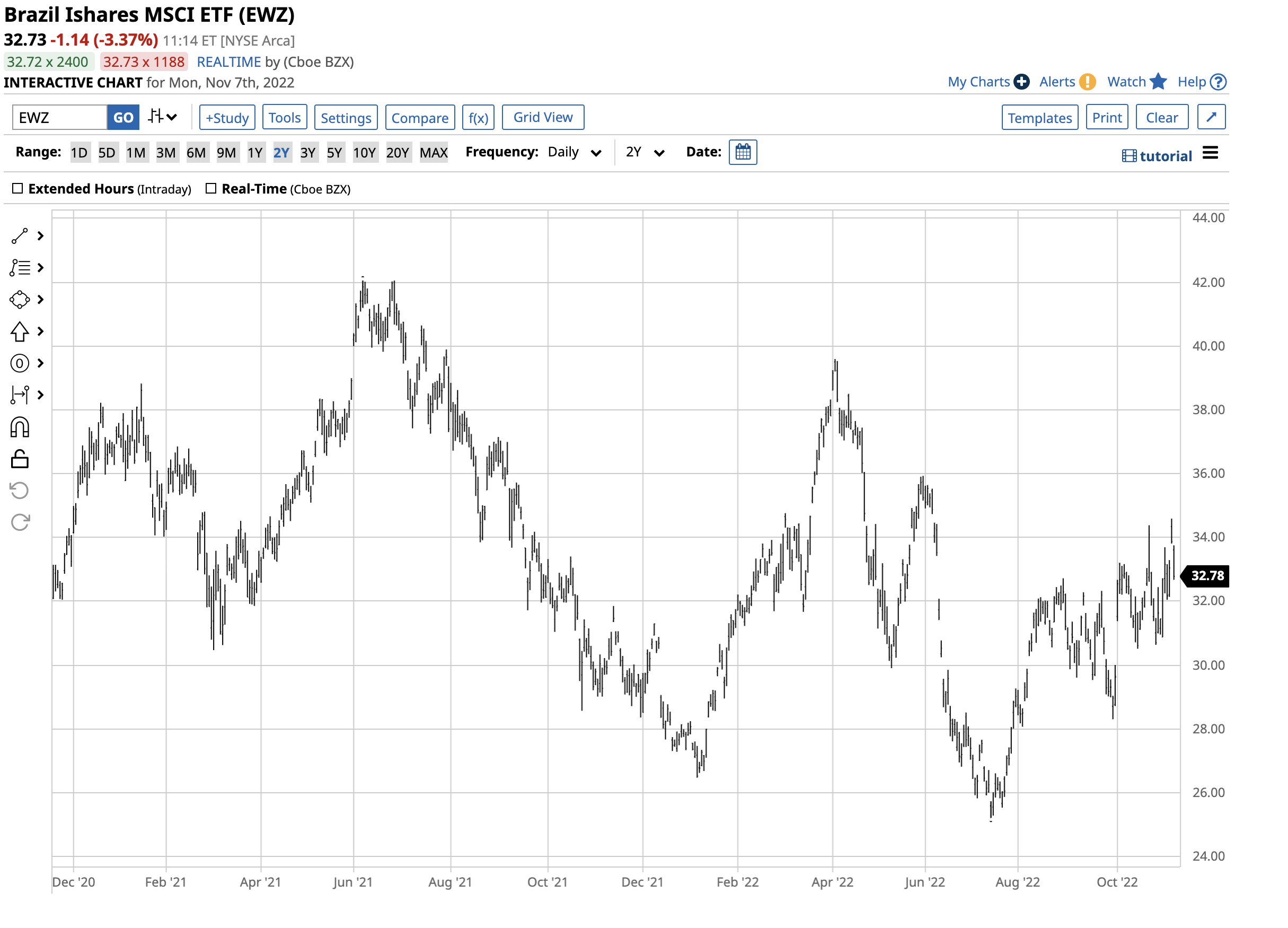
Task: Select the 6M range tab
Action: tap(196, 152)
